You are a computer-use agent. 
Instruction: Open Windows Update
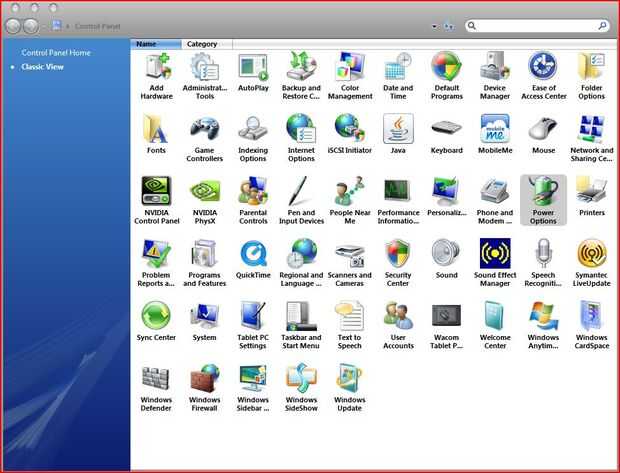[x=350, y=388]
